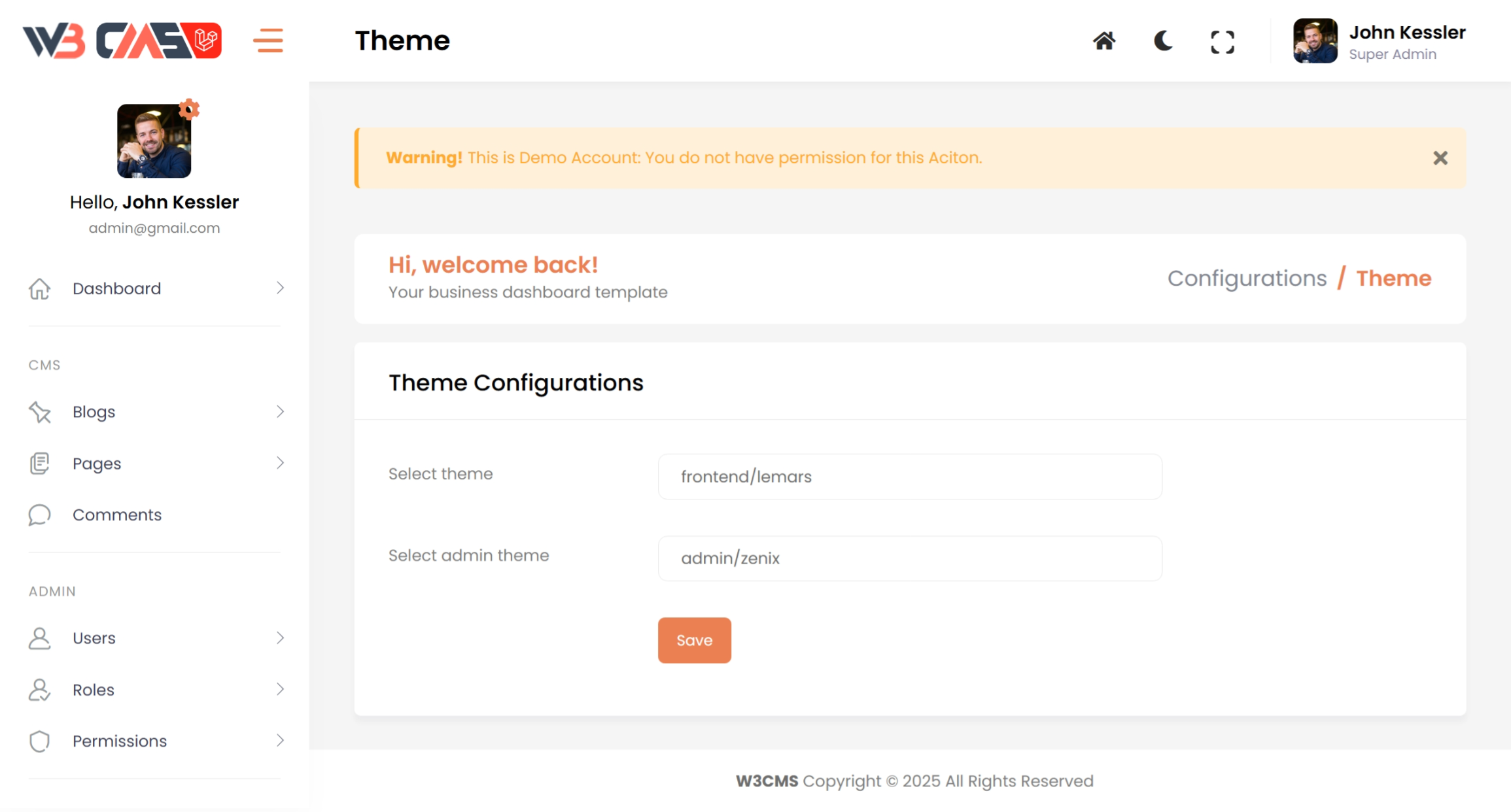Open John Kessler profile avatar in header
Viewport: 1511px width, 812px height.
point(1315,41)
